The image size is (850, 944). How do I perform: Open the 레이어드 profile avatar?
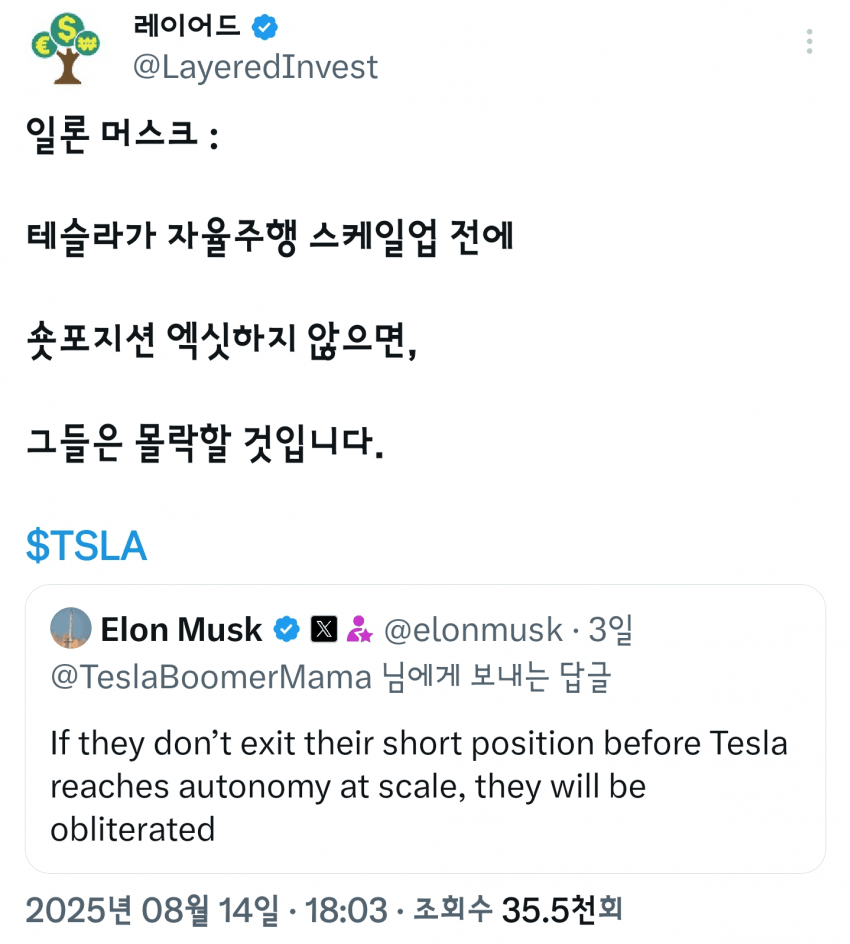pos(67,47)
